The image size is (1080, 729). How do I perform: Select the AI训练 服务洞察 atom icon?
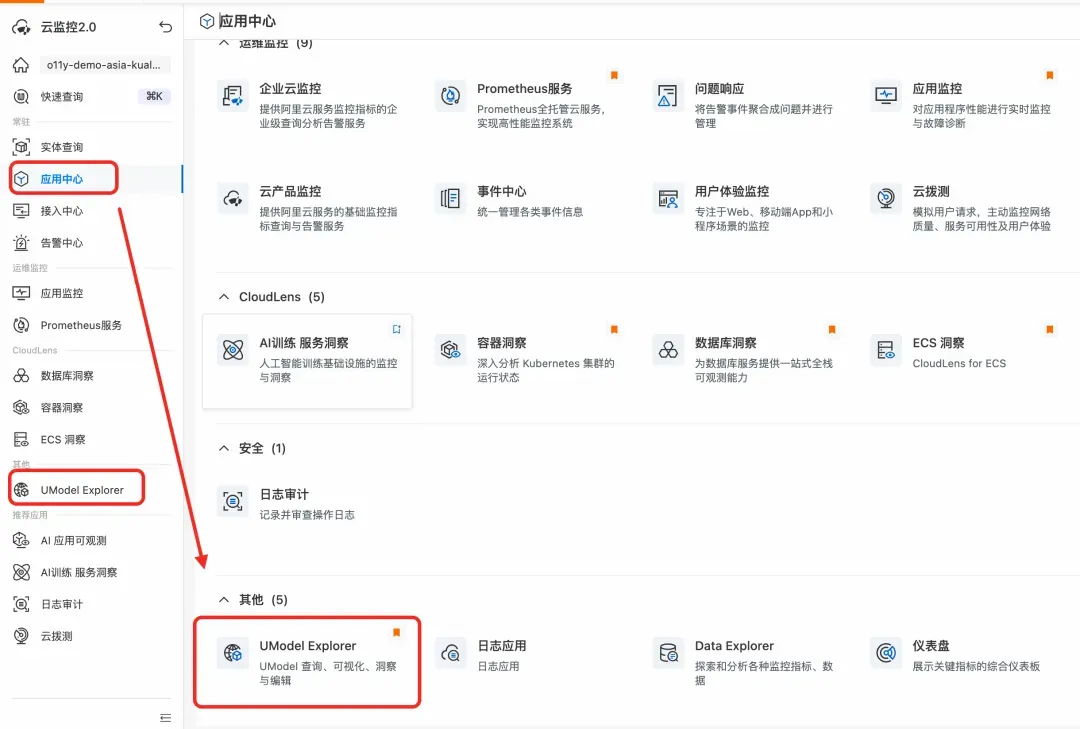tap(233, 349)
